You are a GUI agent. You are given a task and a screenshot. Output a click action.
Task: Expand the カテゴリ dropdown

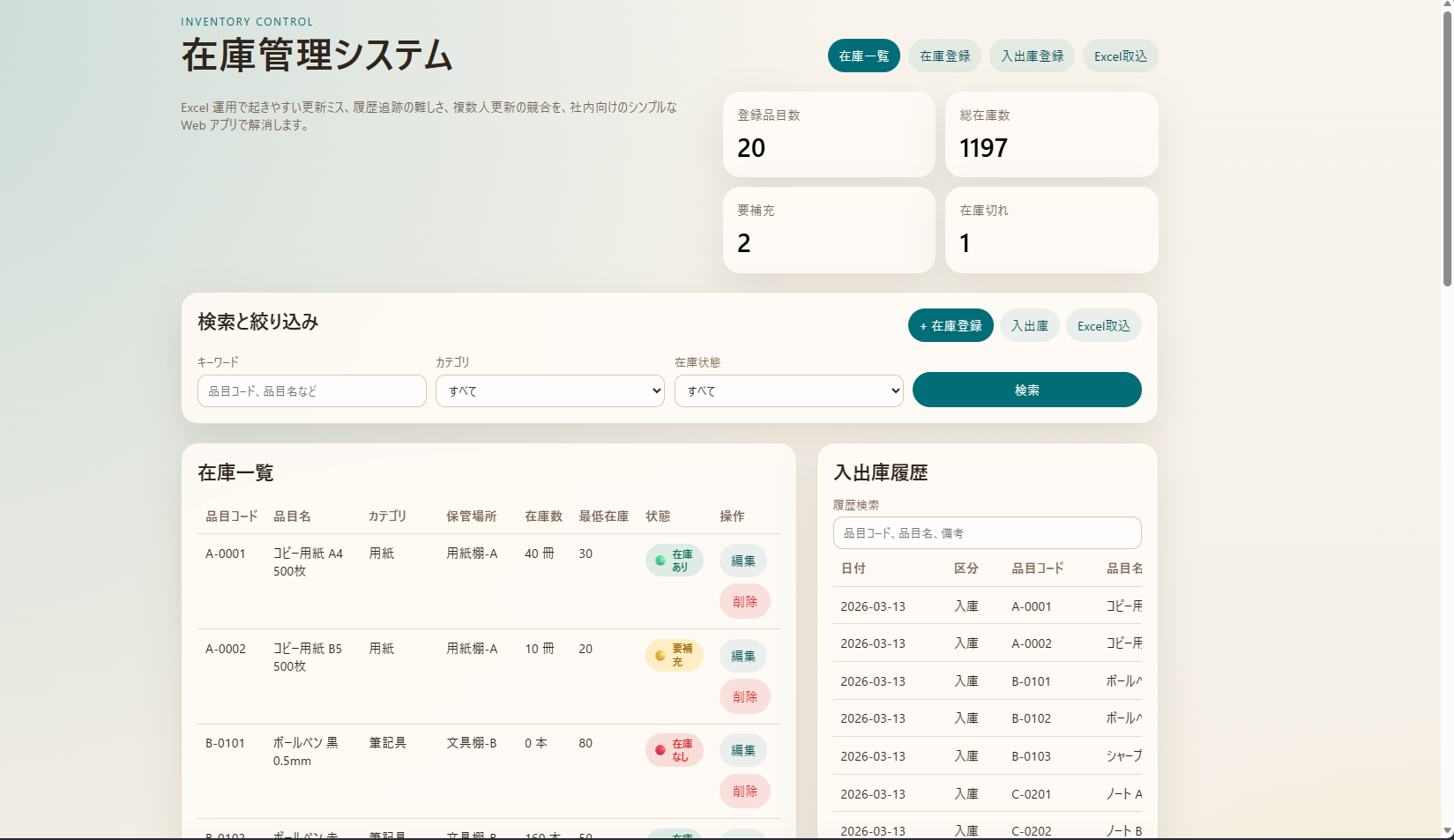click(x=550, y=391)
